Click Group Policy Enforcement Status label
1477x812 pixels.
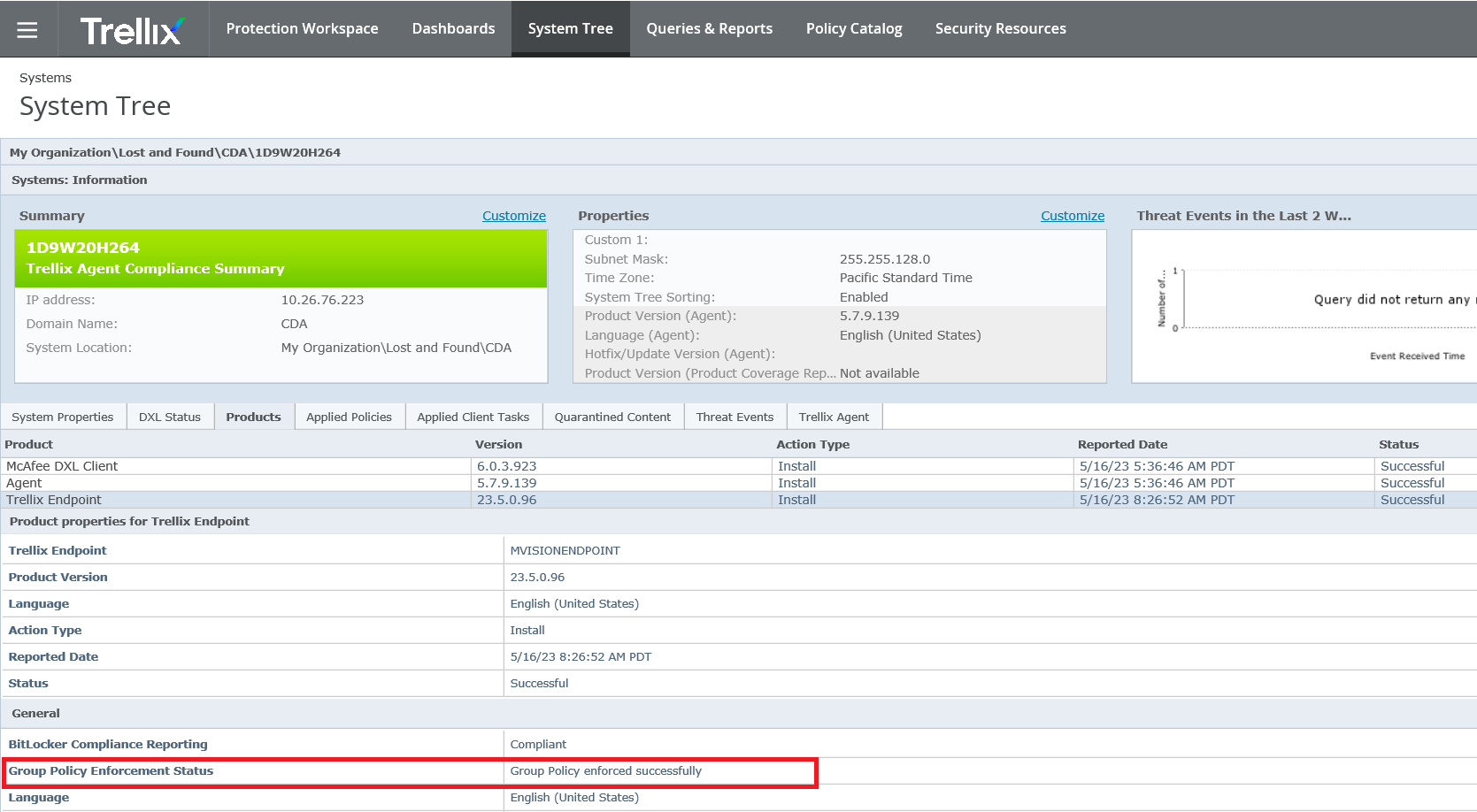point(111,770)
